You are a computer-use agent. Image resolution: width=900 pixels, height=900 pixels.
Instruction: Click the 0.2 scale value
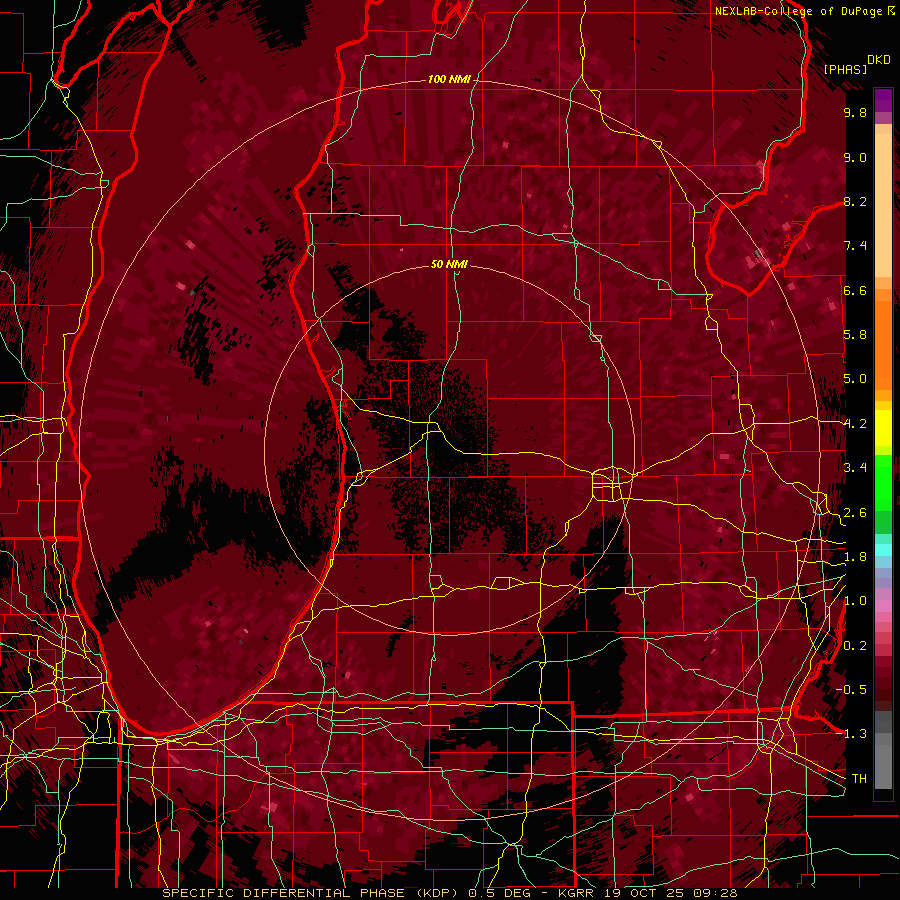[855, 646]
